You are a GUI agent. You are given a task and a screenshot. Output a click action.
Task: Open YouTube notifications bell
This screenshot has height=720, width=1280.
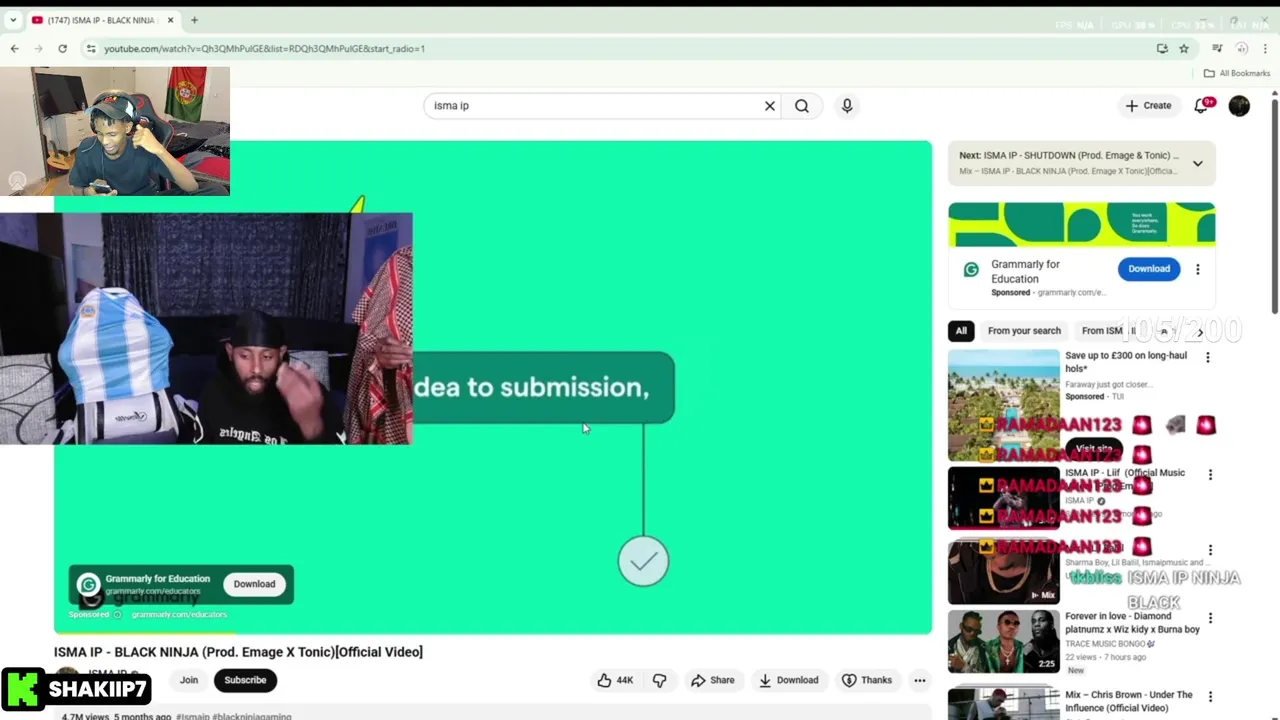(x=1202, y=106)
